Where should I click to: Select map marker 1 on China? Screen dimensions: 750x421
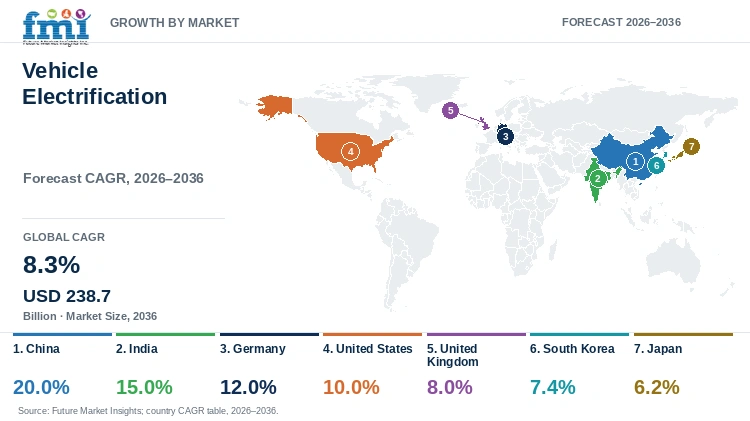point(635,162)
